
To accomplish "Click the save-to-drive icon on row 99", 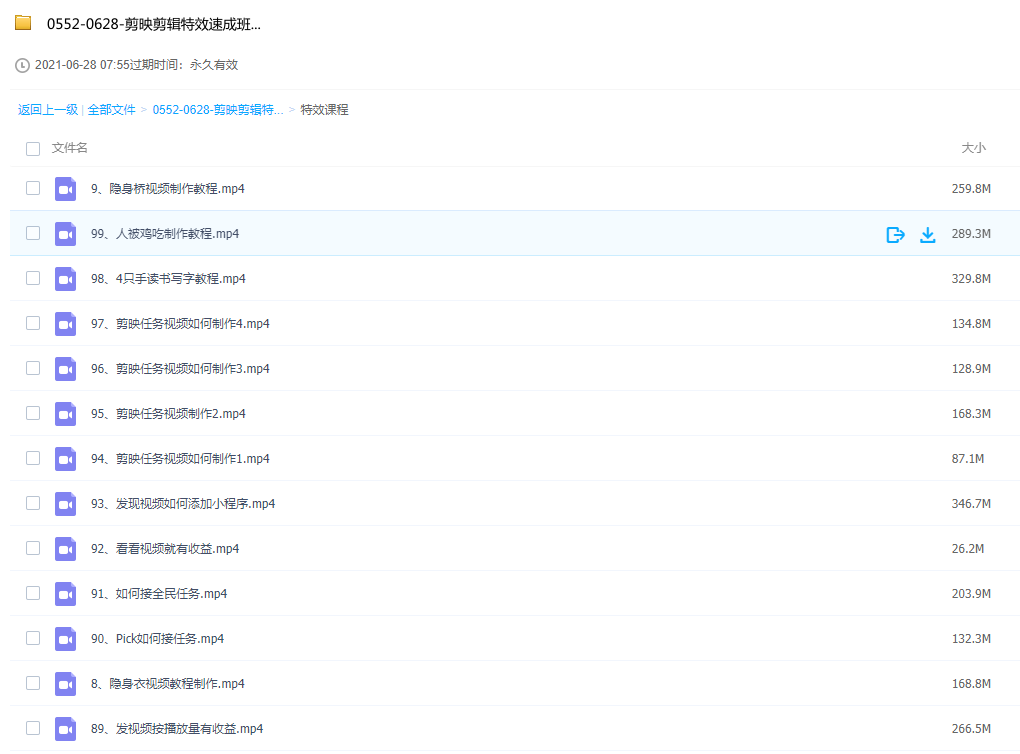I will (x=895, y=234).
